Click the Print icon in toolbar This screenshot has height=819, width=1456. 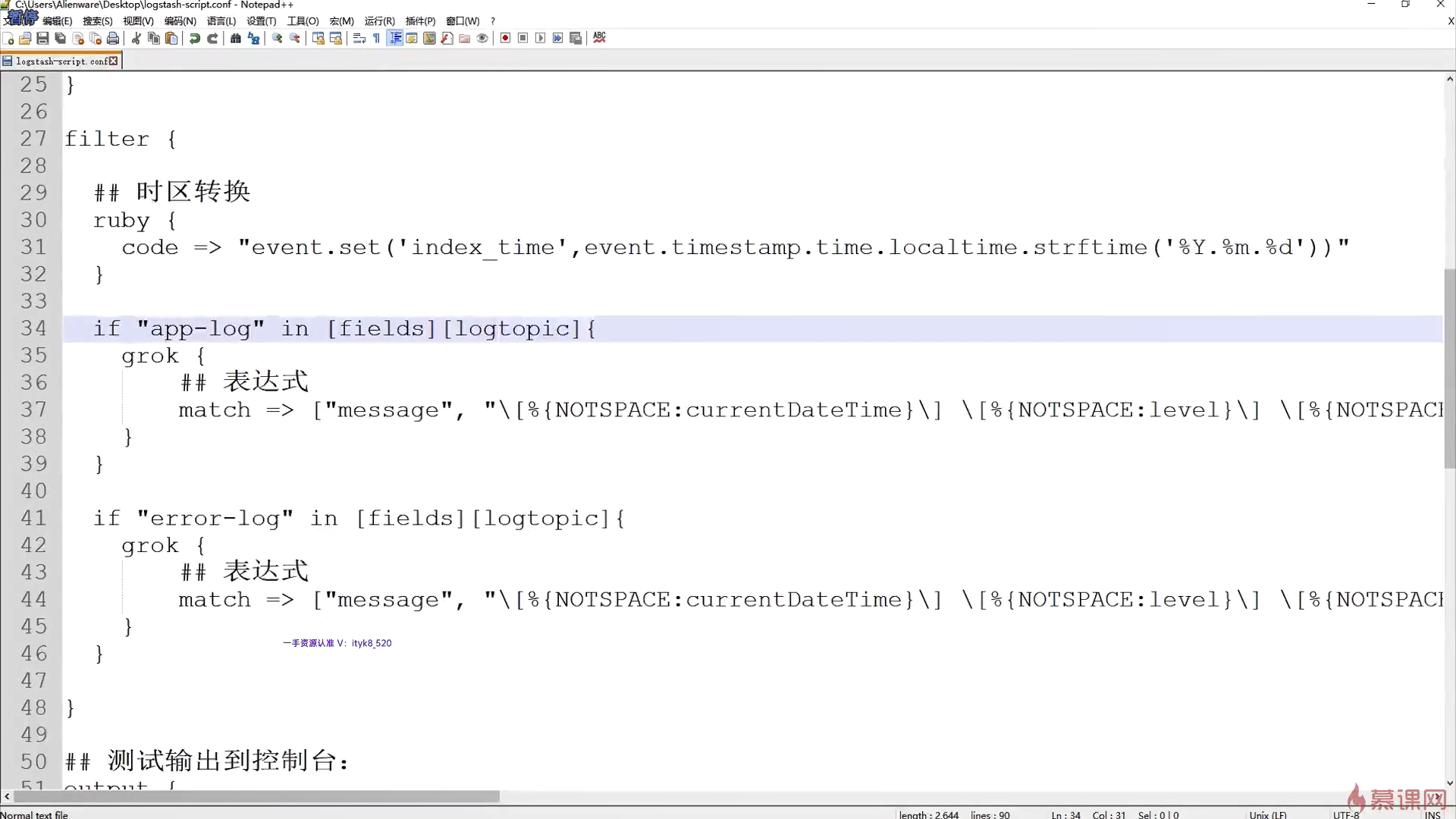click(113, 38)
